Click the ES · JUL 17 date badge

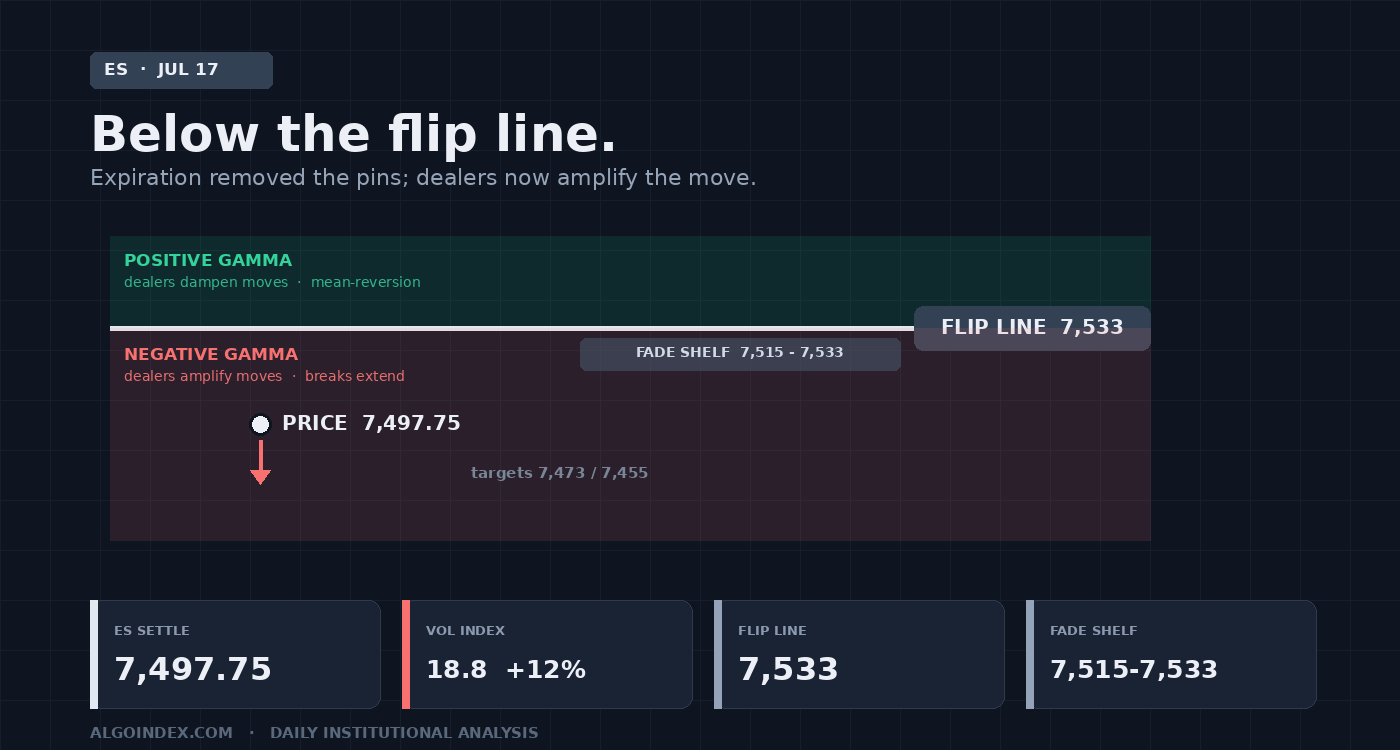[x=181, y=70]
